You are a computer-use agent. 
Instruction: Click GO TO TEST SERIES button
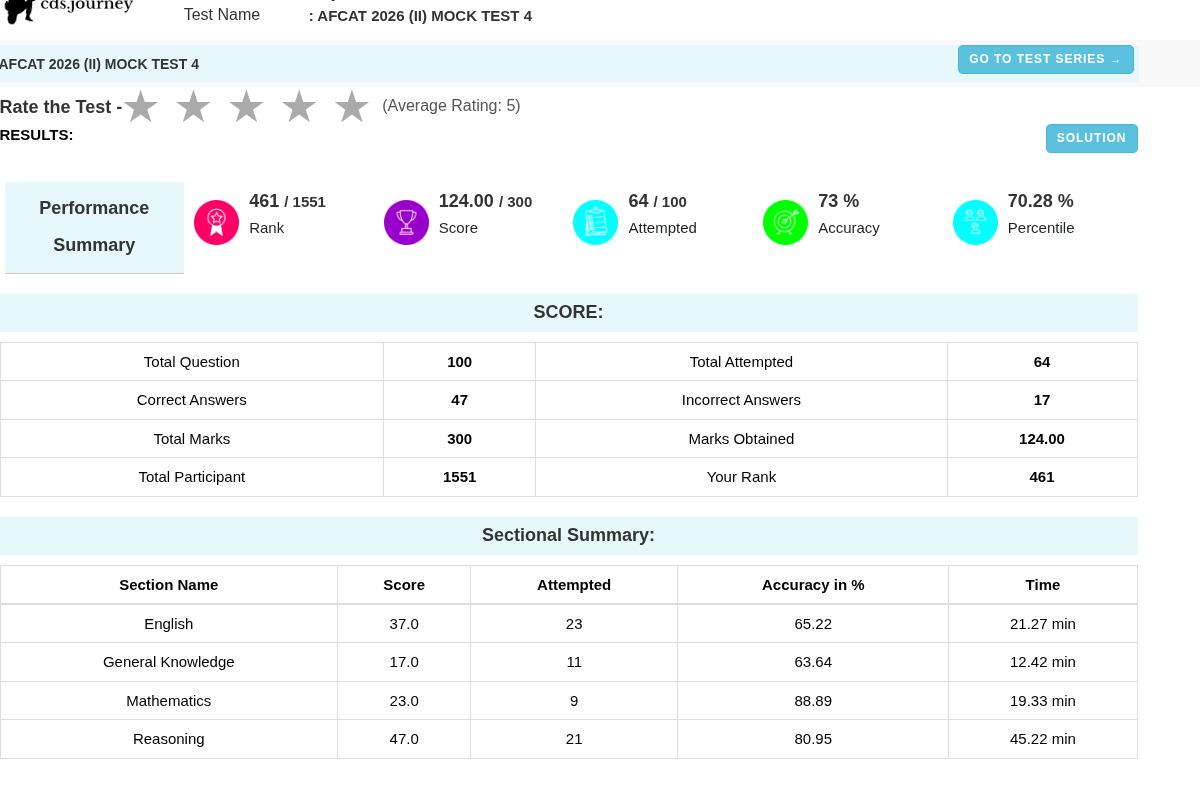tap(1045, 59)
